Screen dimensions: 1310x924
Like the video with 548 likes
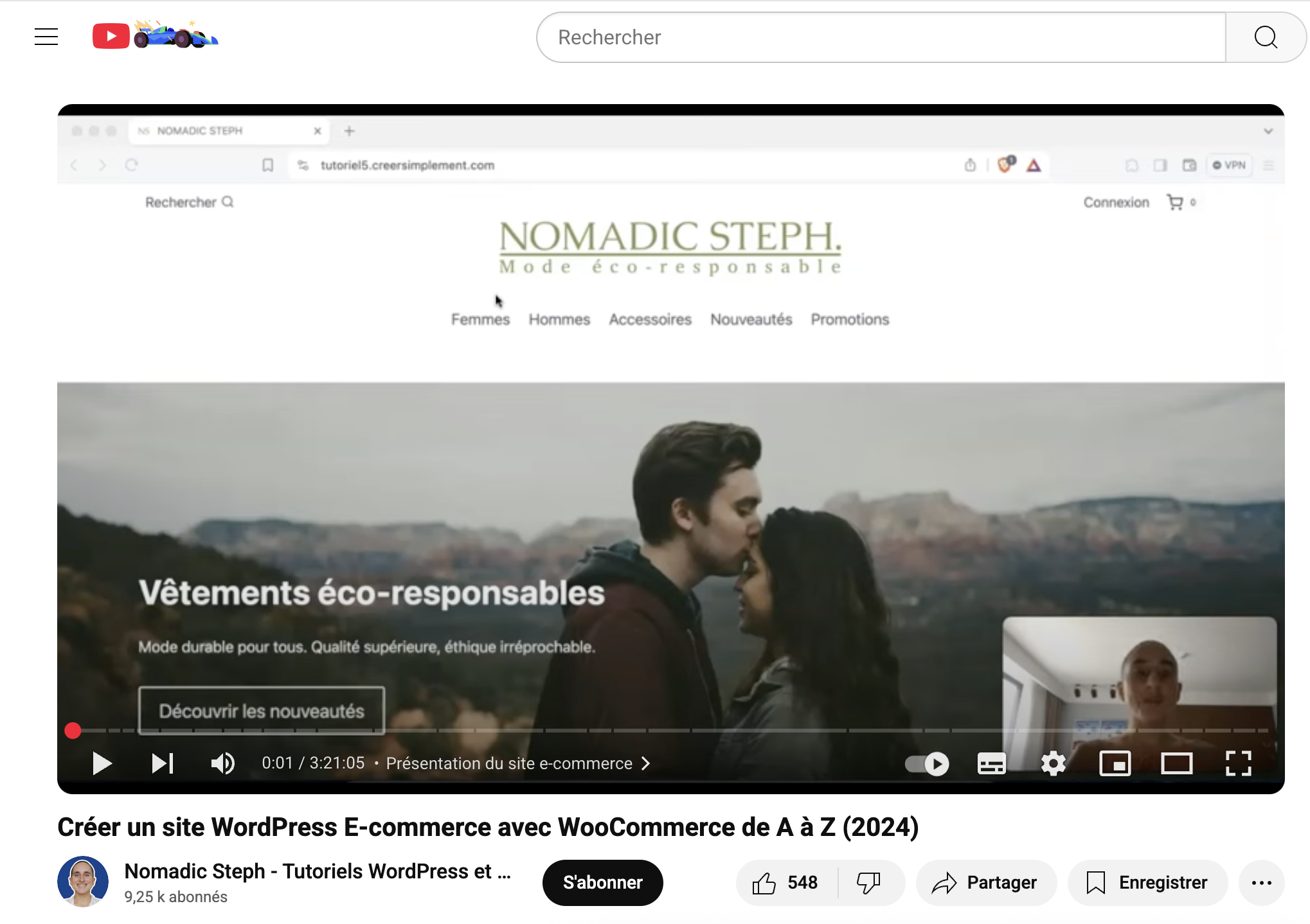pos(785,882)
